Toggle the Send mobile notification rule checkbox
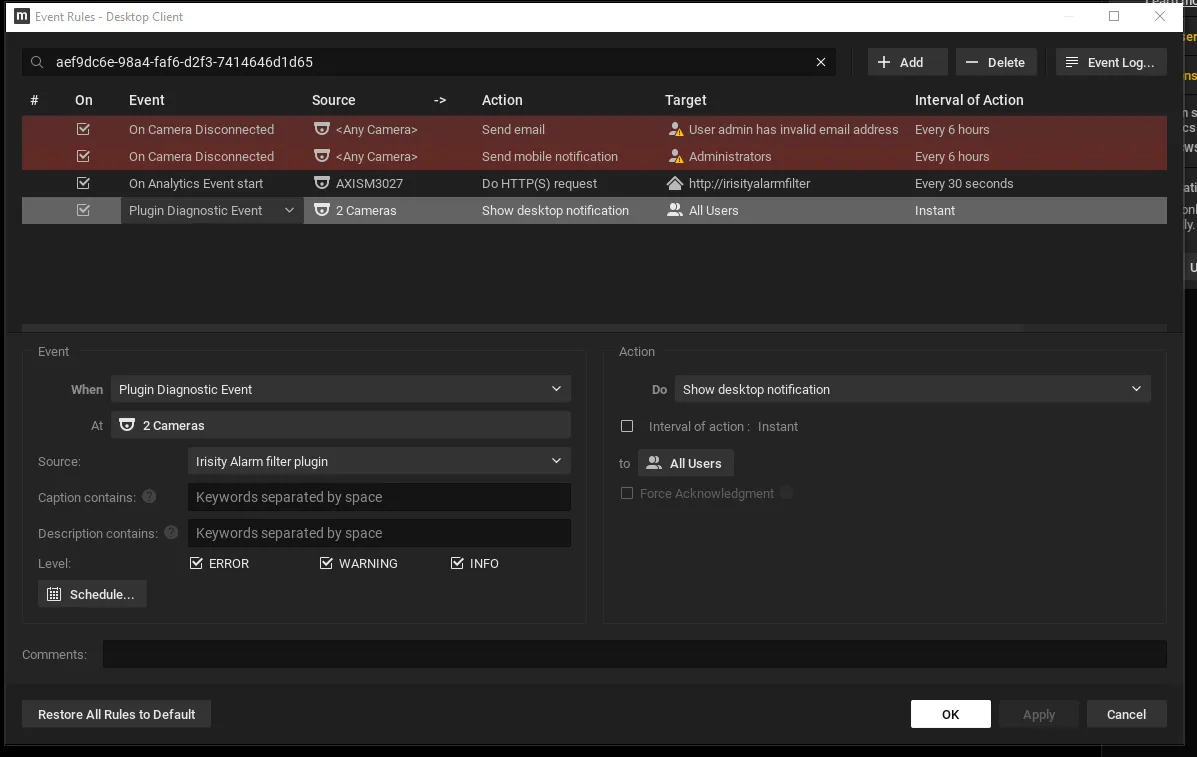 point(83,156)
